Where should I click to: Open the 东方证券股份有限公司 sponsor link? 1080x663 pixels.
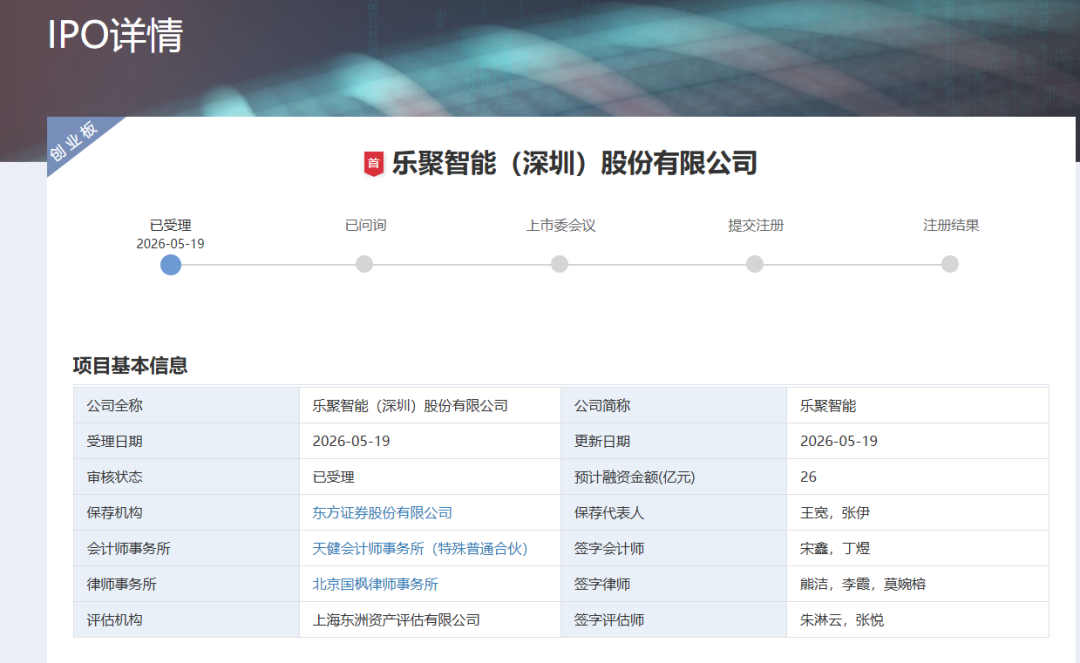382,513
